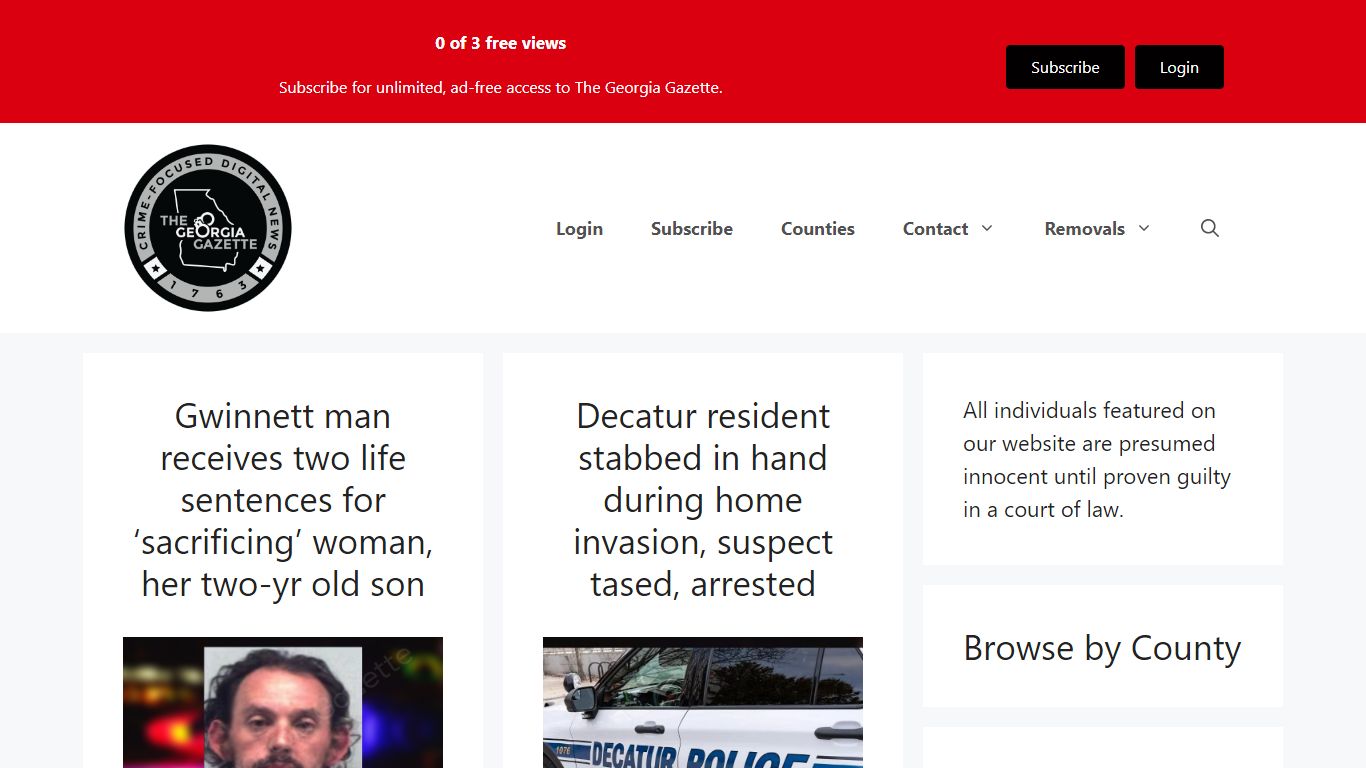This screenshot has width=1366, height=768.
Task: Click The Georgia Gazette logo
Action: point(208,228)
